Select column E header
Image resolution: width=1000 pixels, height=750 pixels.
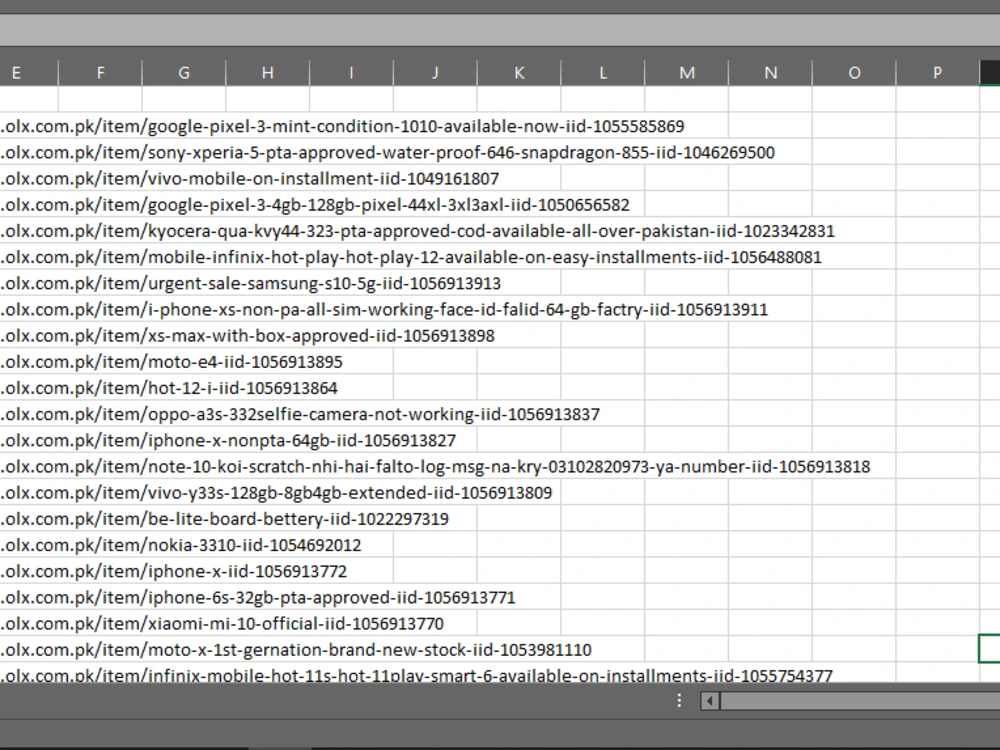tap(29, 73)
